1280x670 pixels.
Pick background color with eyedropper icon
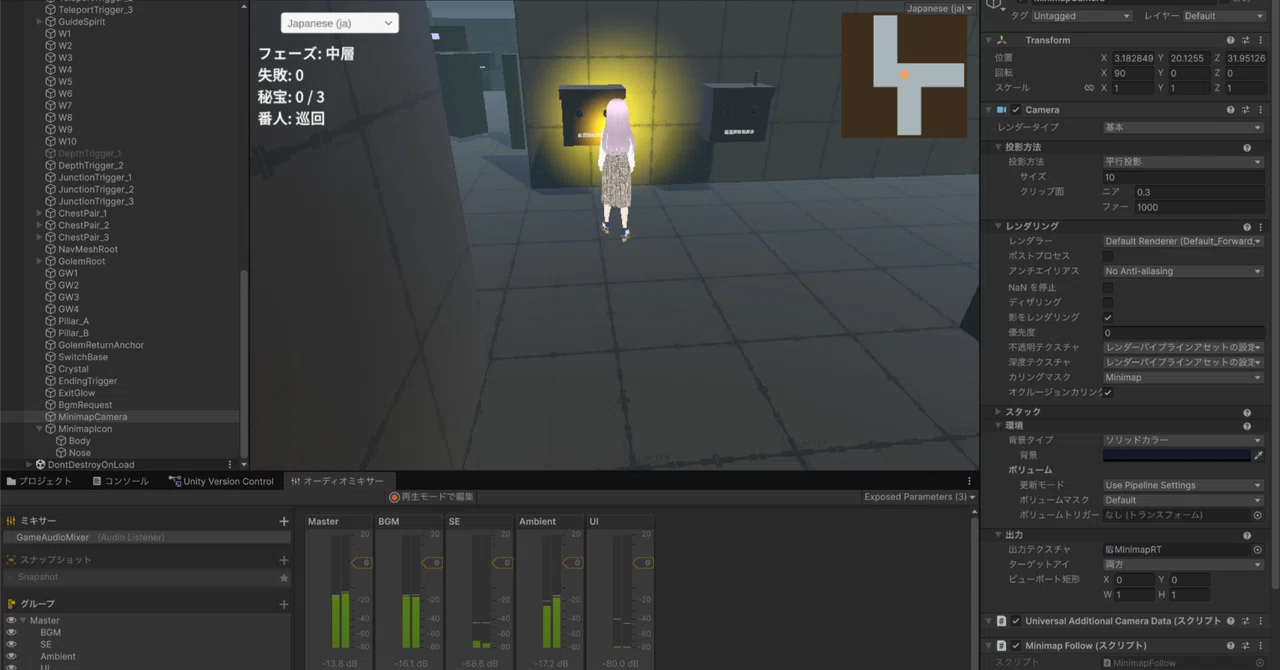click(x=1258, y=455)
